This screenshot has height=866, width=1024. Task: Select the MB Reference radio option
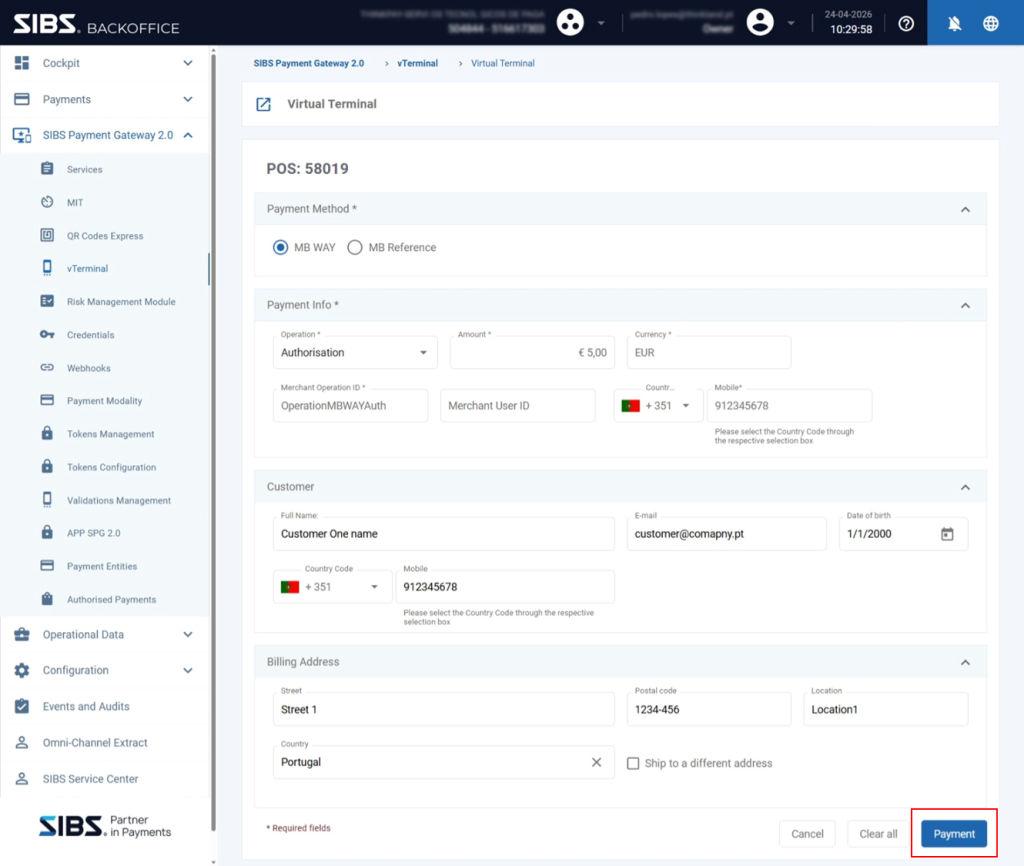pyautogui.click(x=355, y=248)
